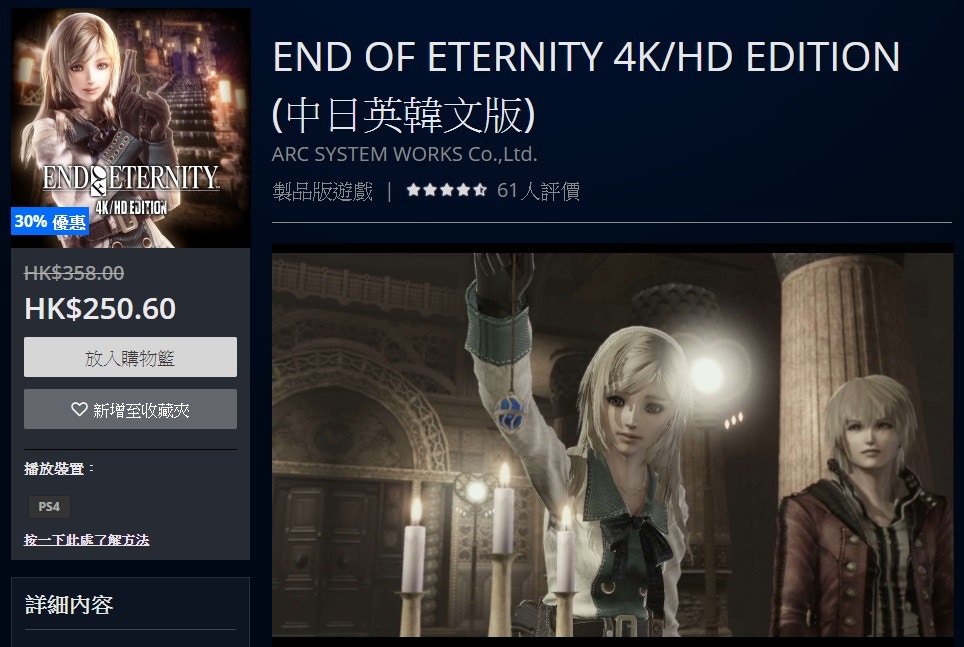The width and height of the screenshot is (964, 647).
Task: Click the star rating icons
Action: tap(447, 191)
